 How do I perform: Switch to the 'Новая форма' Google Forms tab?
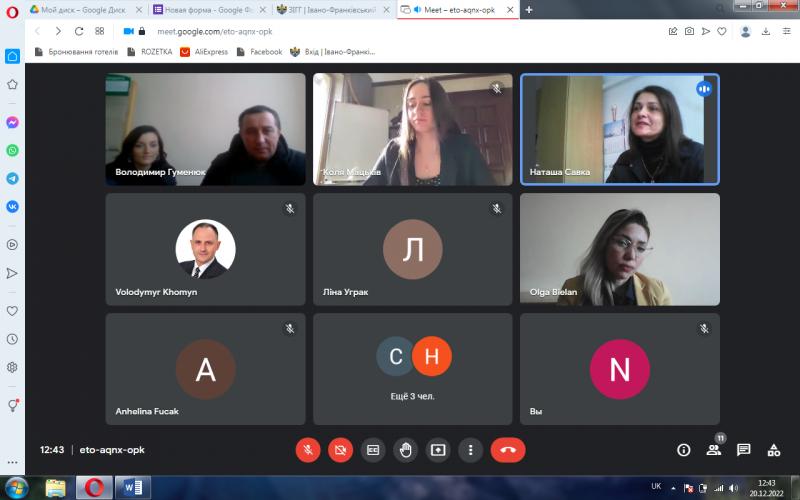209,10
